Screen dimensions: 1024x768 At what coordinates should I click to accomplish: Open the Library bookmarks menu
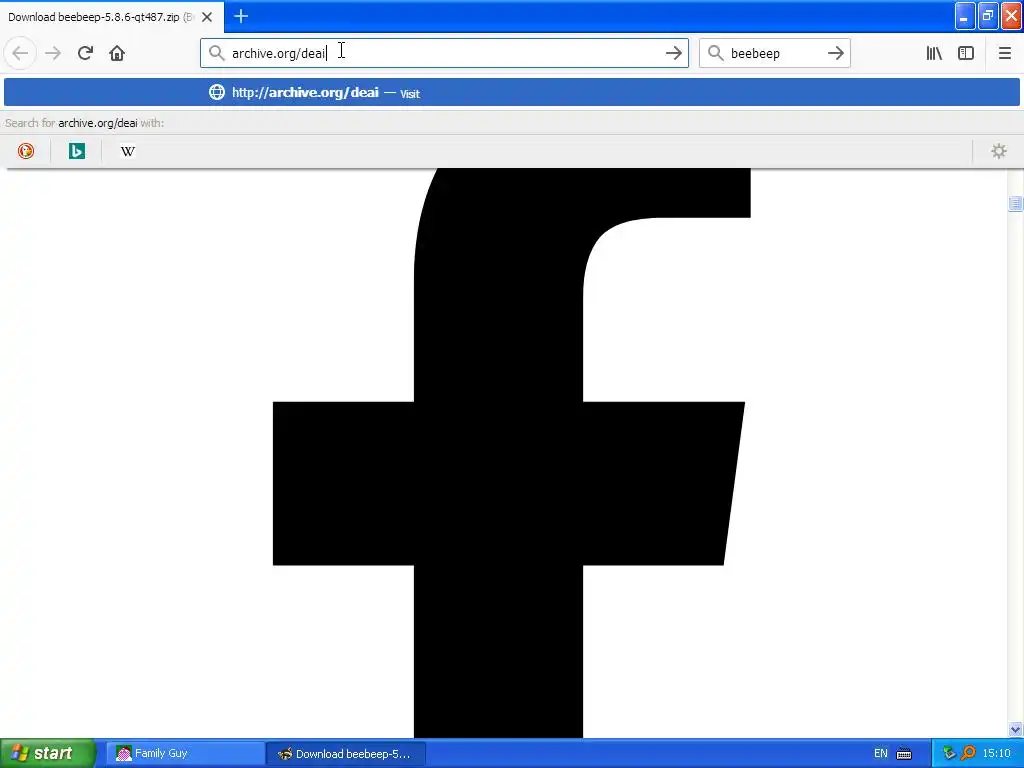point(934,54)
